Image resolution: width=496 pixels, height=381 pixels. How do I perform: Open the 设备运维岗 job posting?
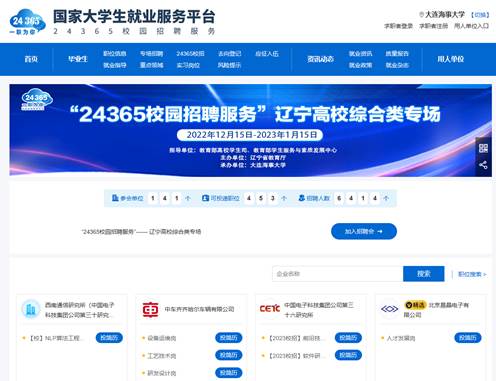(162, 338)
